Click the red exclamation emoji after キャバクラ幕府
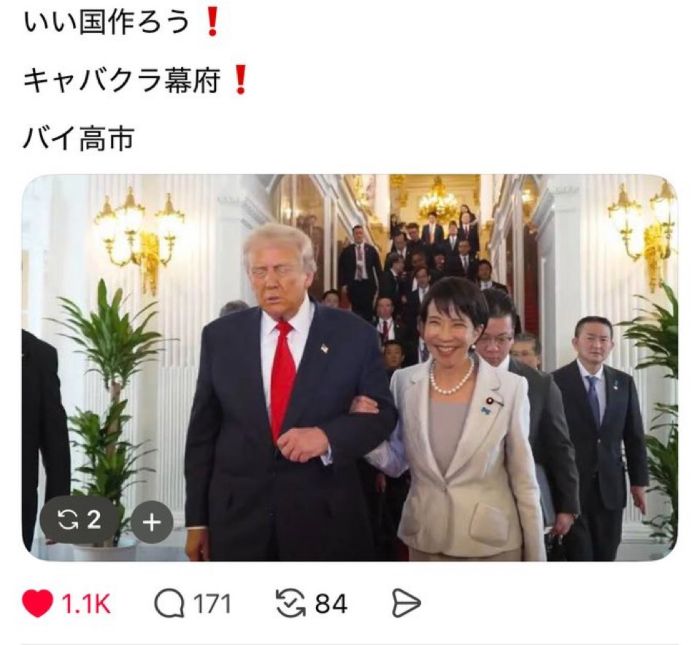The width and height of the screenshot is (700, 645). pos(241,81)
